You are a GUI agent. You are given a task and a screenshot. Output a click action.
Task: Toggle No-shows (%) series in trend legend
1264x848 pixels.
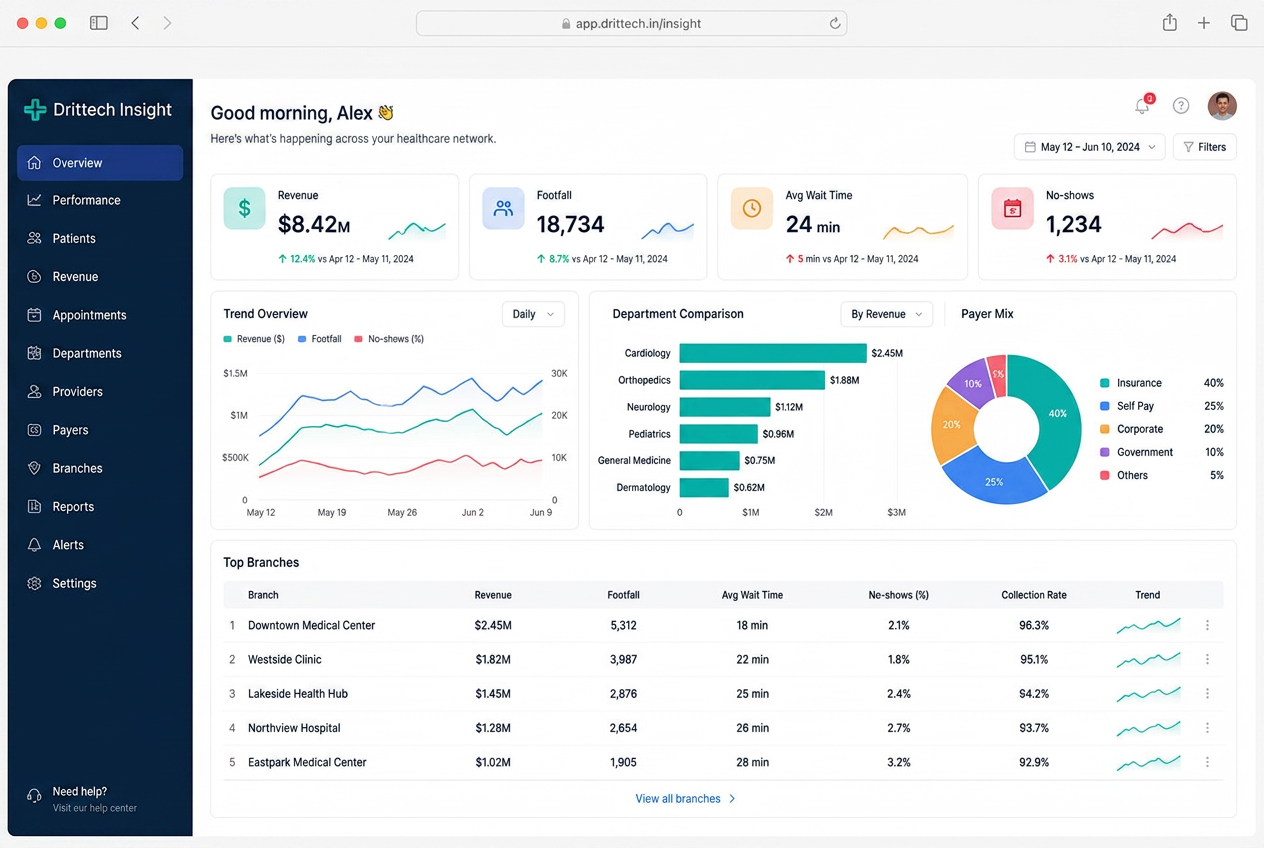coord(389,339)
